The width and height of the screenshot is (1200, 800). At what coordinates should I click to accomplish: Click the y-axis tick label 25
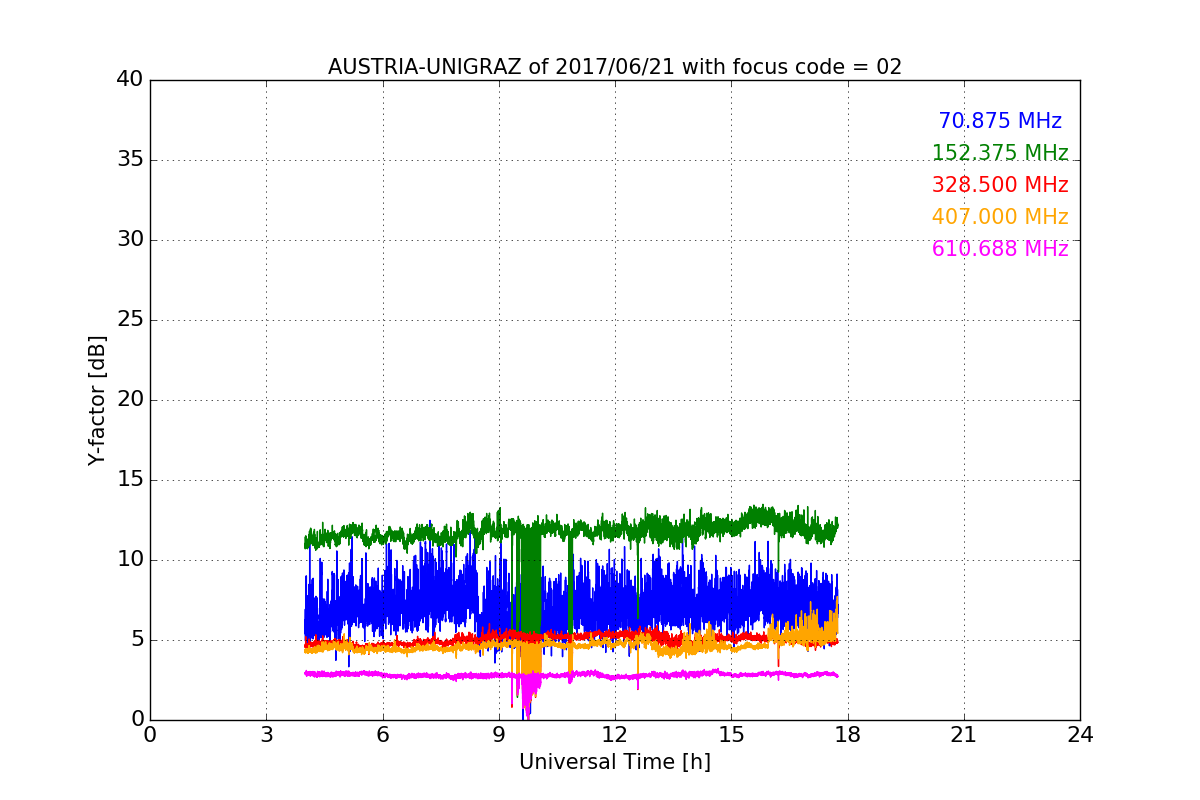[x=130, y=319]
